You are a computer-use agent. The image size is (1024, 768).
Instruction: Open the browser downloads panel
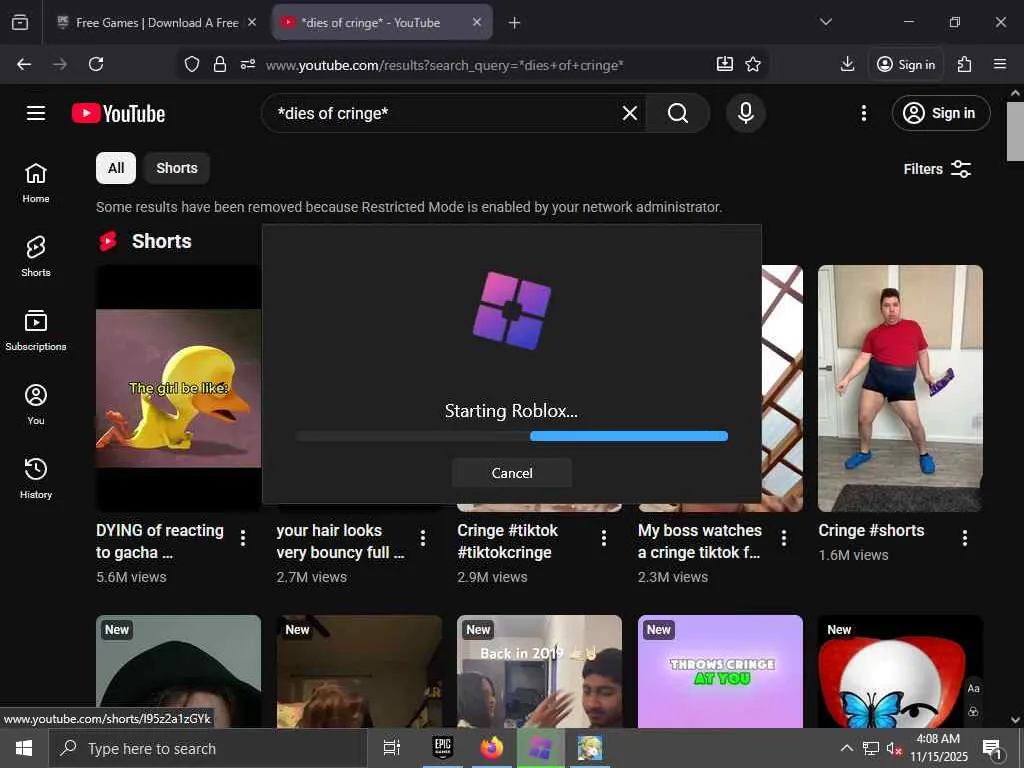click(x=847, y=64)
